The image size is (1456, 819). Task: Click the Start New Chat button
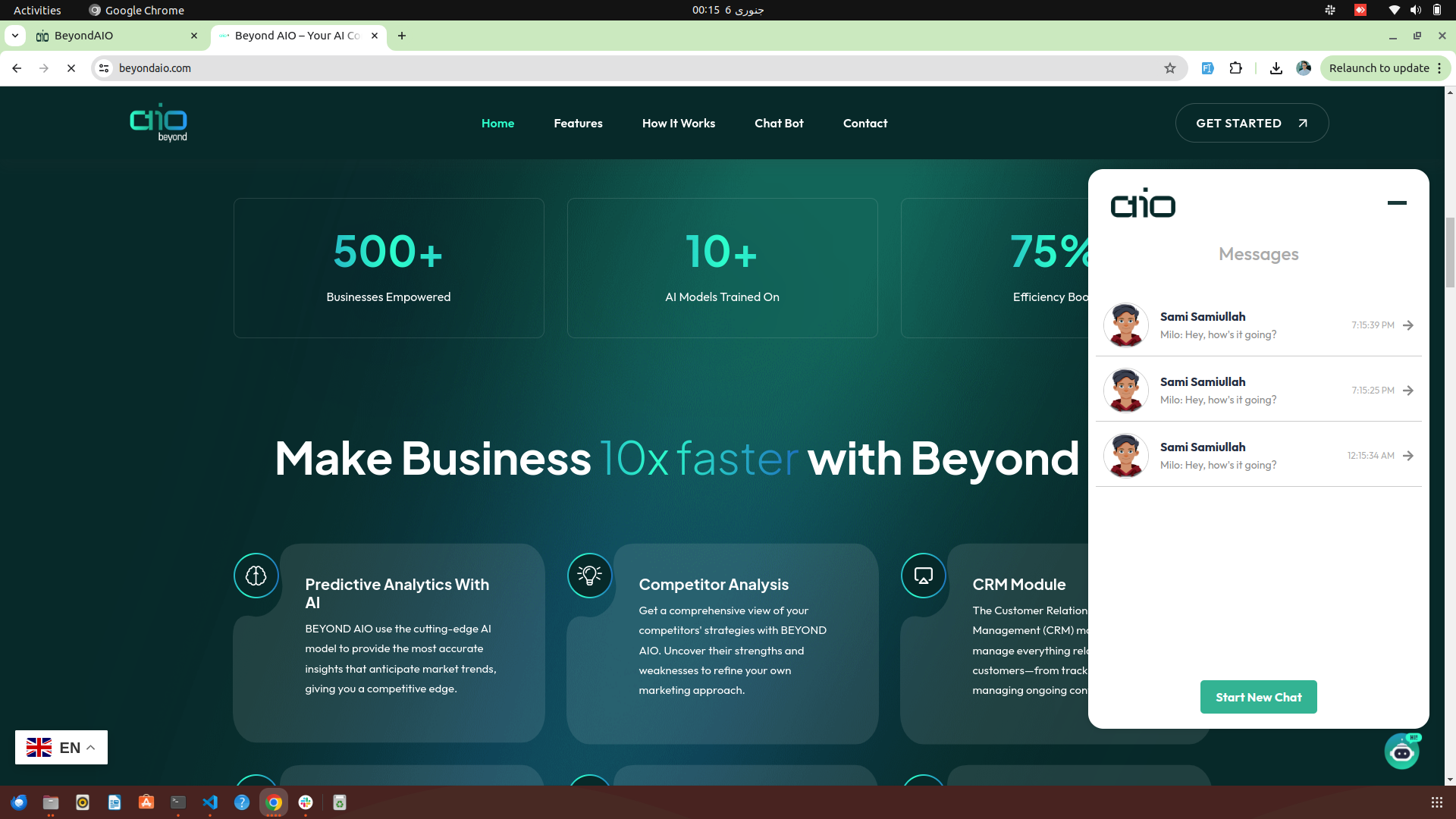click(x=1258, y=697)
